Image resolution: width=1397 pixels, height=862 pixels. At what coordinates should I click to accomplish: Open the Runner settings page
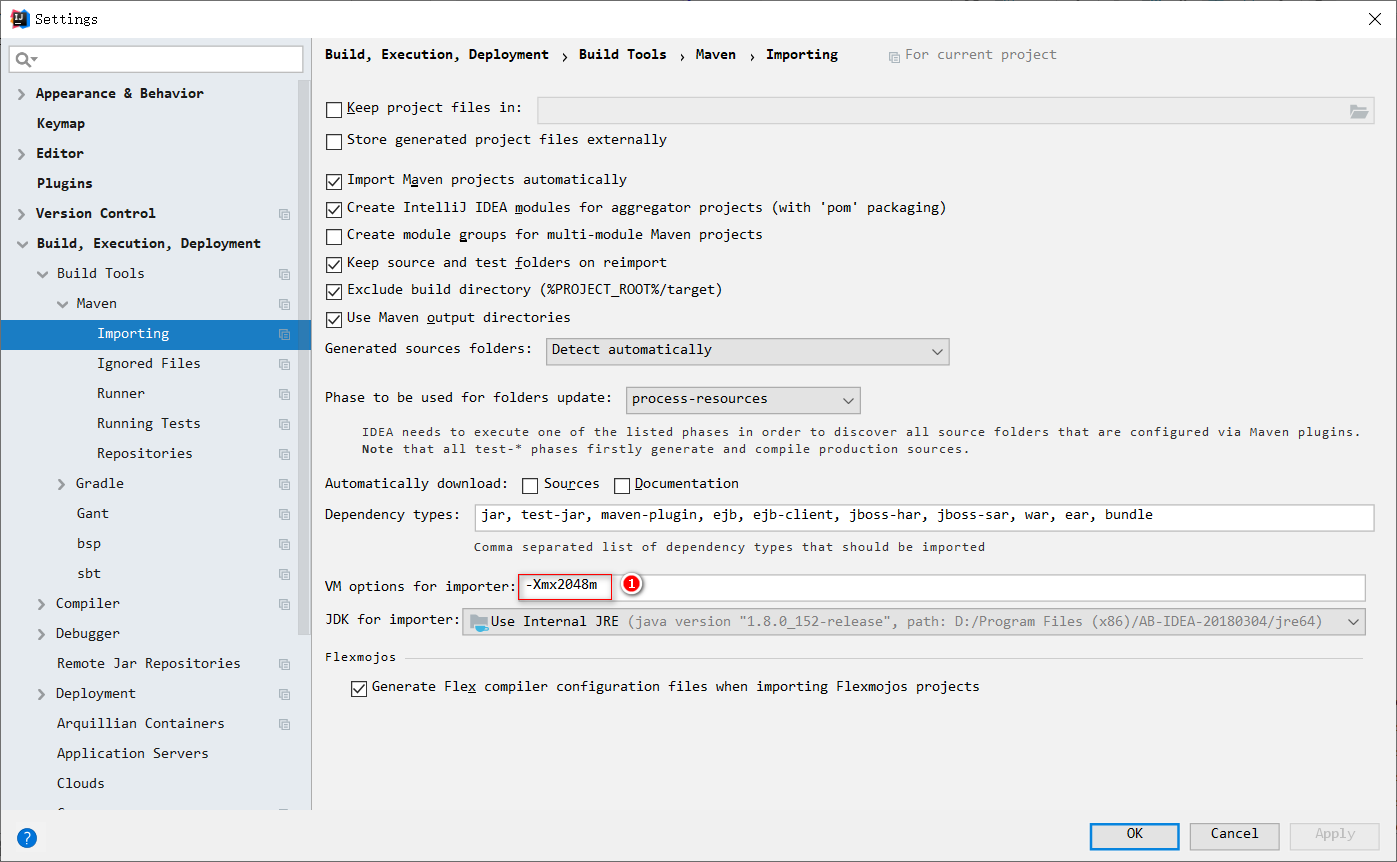tap(121, 394)
